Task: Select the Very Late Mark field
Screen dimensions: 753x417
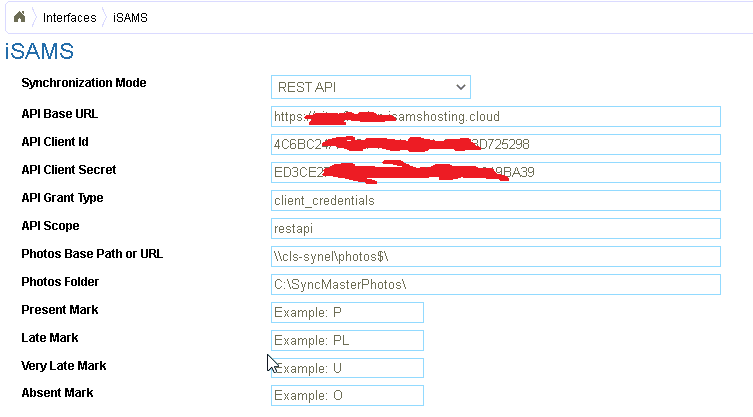Action: click(347, 368)
